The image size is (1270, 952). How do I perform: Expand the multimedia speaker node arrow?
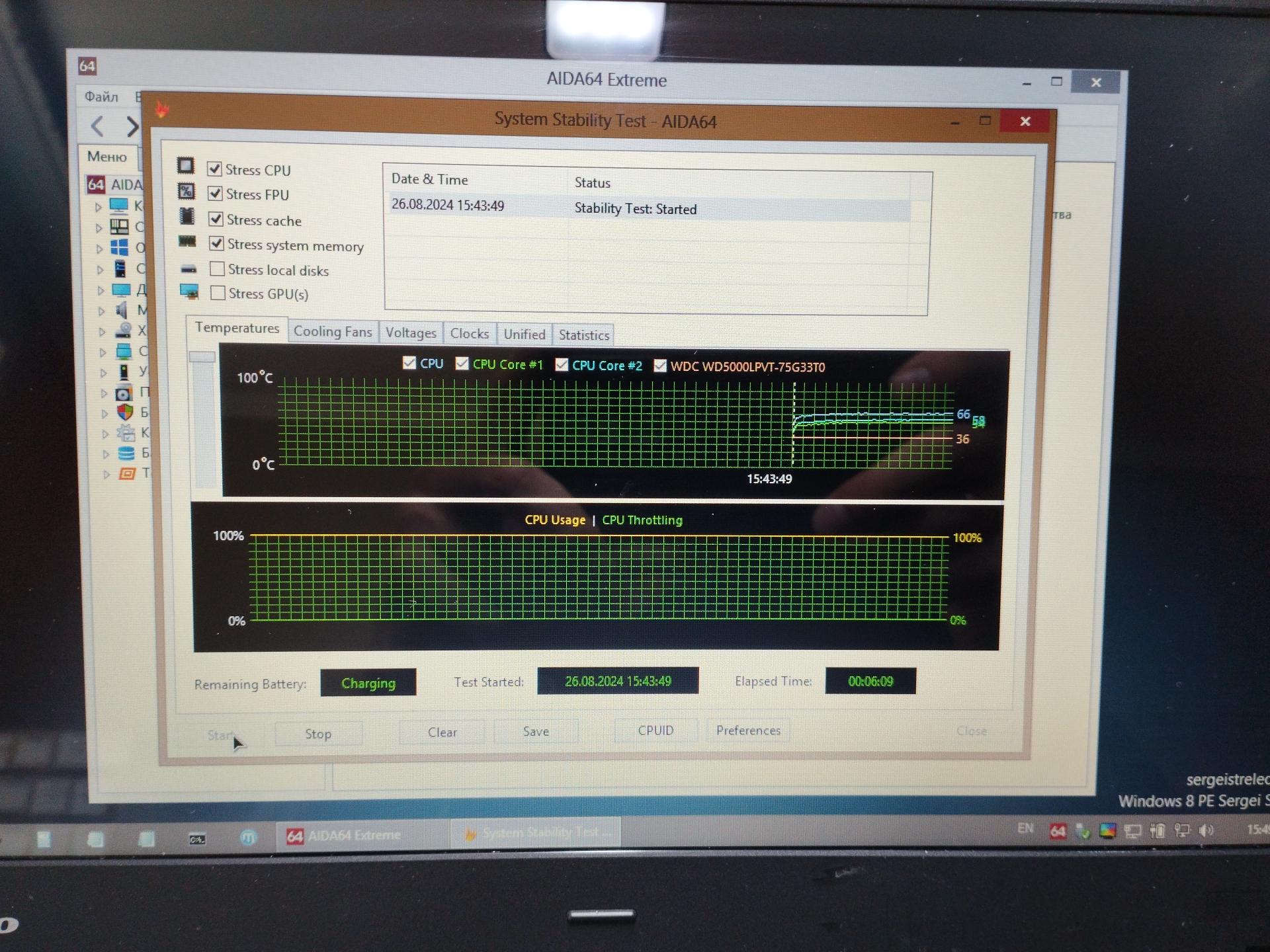pyautogui.click(x=102, y=311)
